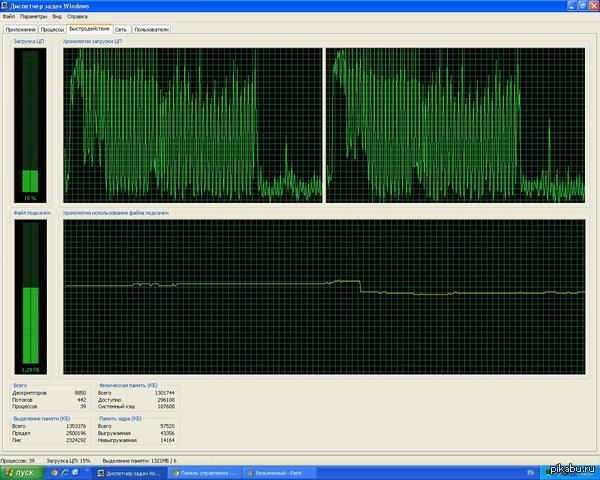Click the third Quick Launch icon
The height and width of the screenshot is (480, 600).
[x=78, y=471]
